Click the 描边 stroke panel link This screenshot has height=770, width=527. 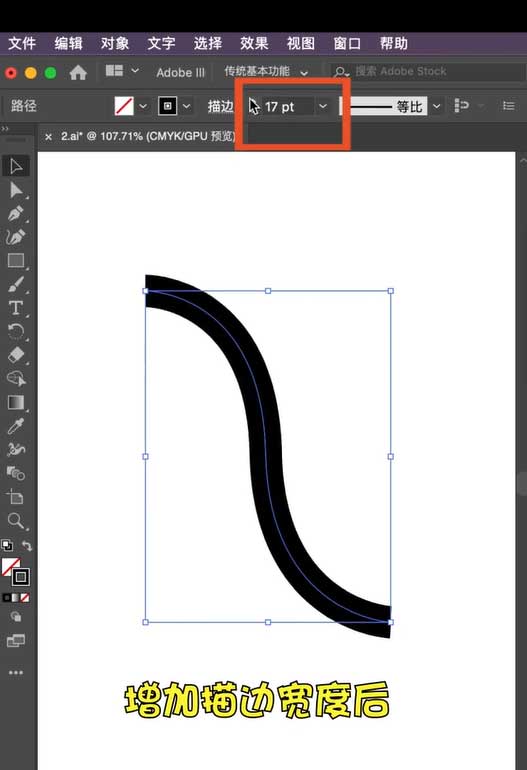click(220, 106)
